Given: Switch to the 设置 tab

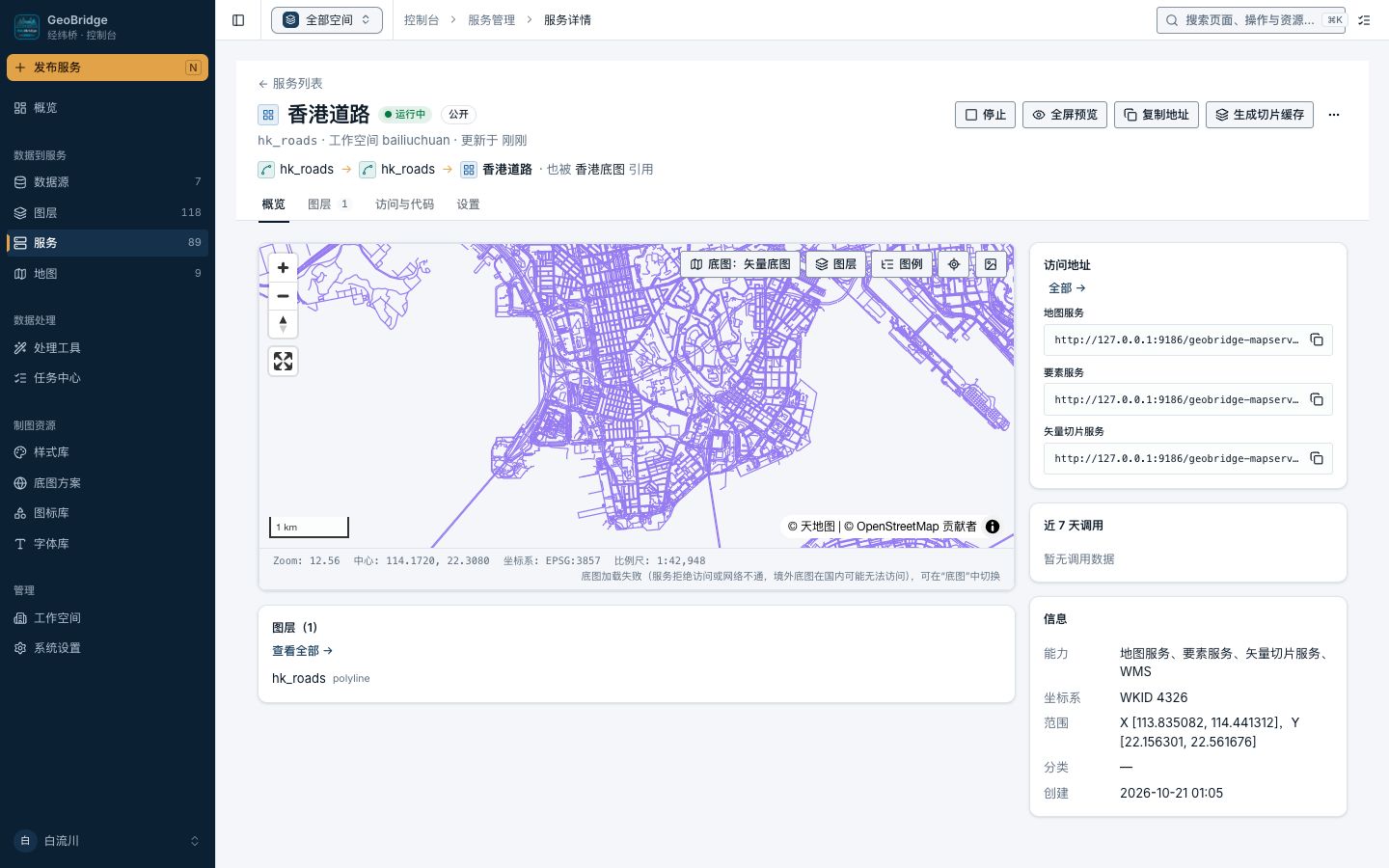Looking at the screenshot, I should click(468, 204).
